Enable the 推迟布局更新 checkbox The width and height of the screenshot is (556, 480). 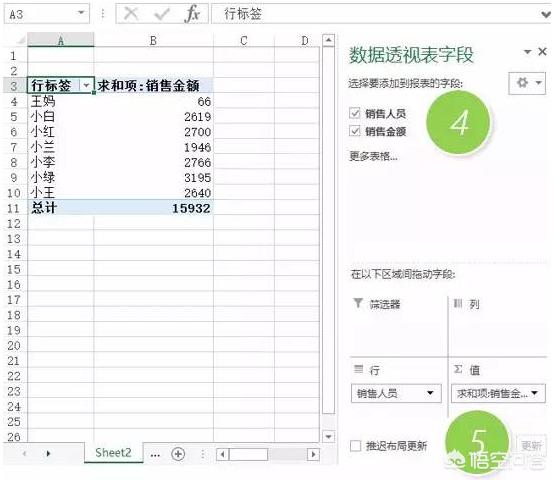(x=355, y=446)
